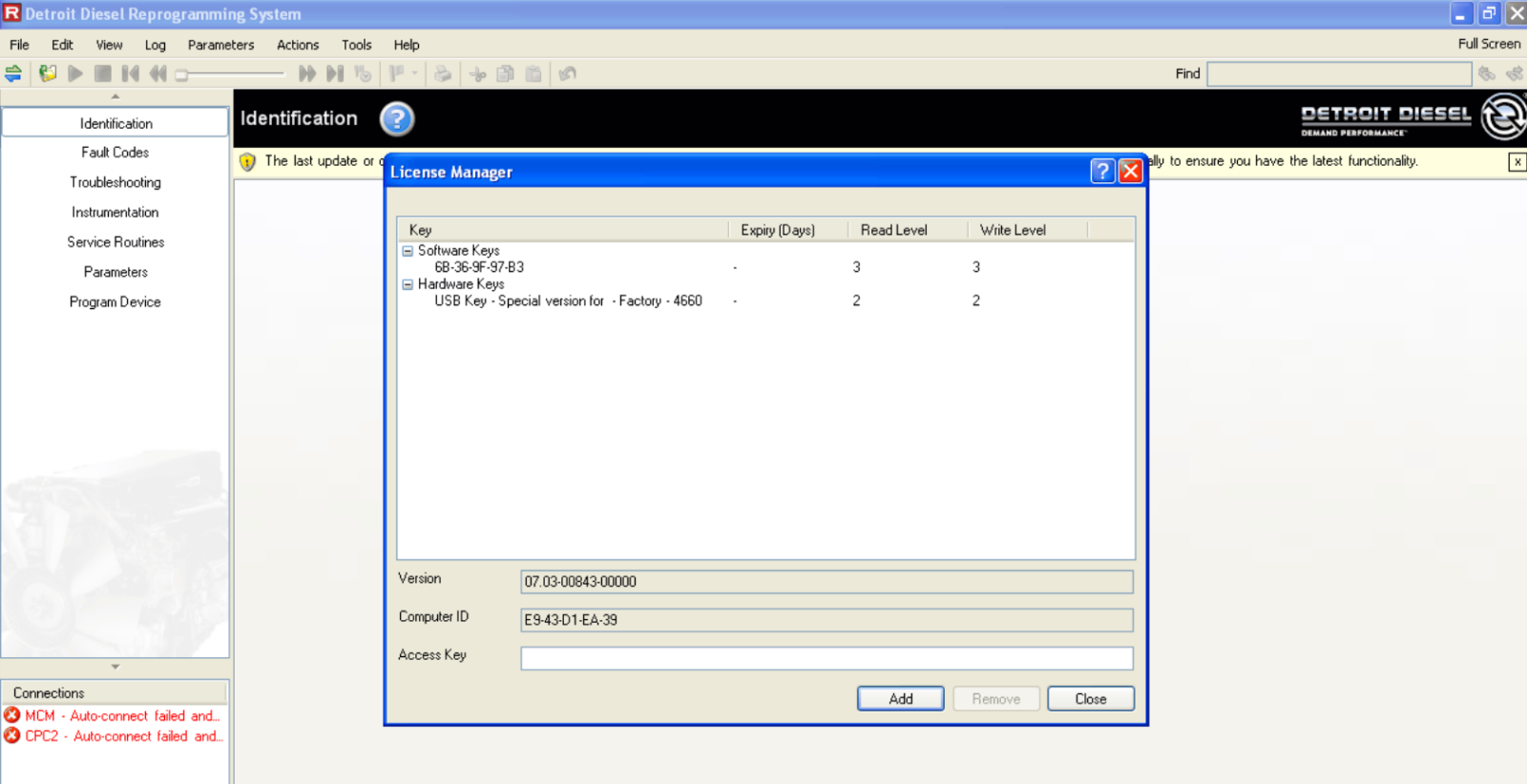Click the play log button
The width and height of the screenshot is (1527, 784).
click(75, 73)
